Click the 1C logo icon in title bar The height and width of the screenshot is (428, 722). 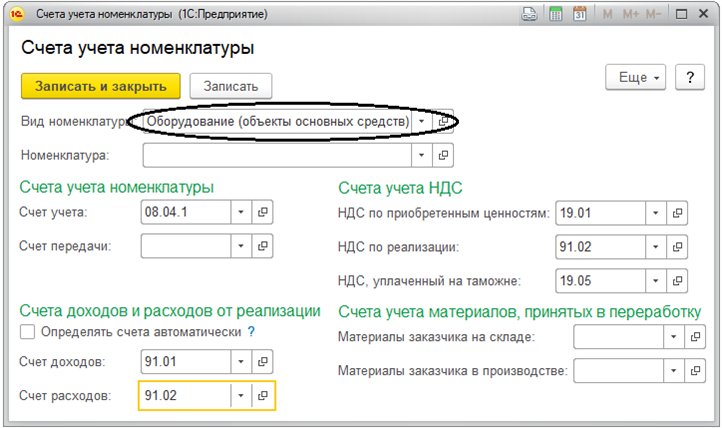17,14
